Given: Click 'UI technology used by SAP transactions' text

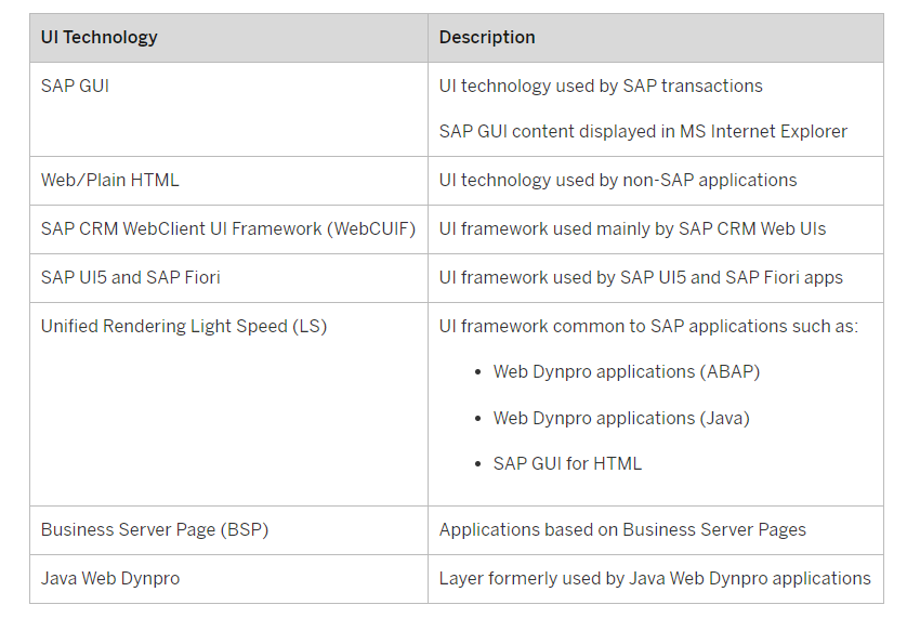Looking at the screenshot, I should click(x=601, y=86).
